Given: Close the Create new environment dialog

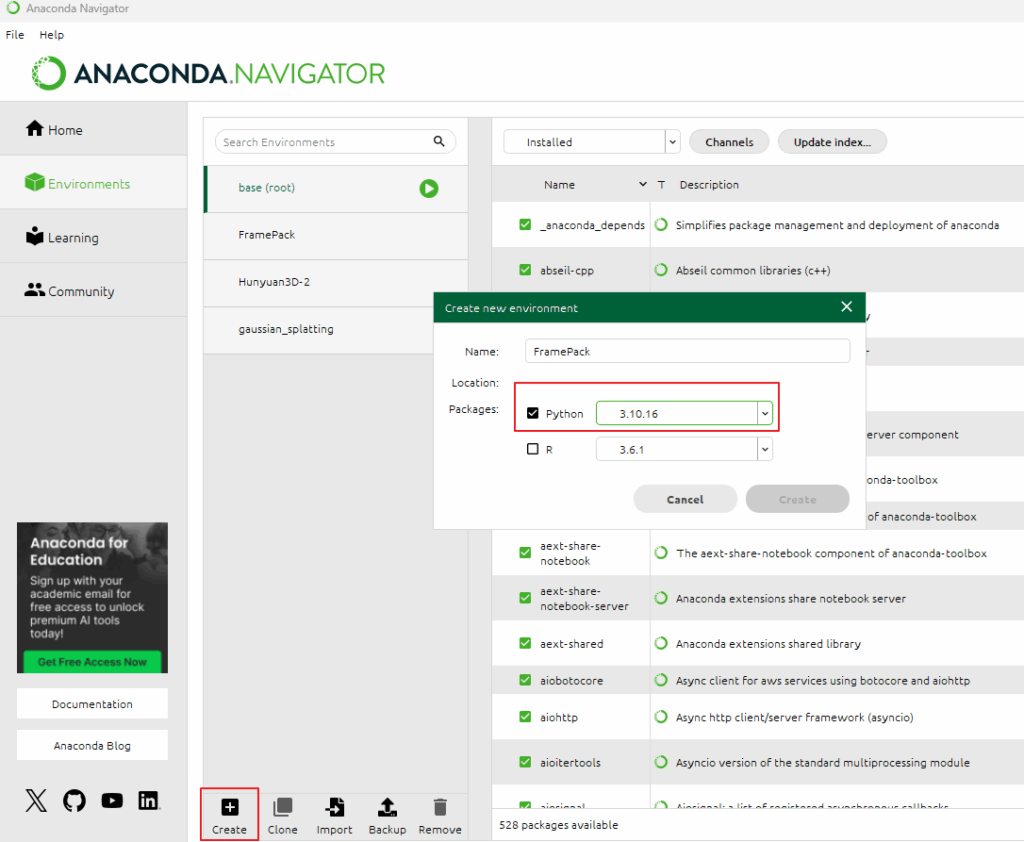Looking at the screenshot, I should 846,307.
